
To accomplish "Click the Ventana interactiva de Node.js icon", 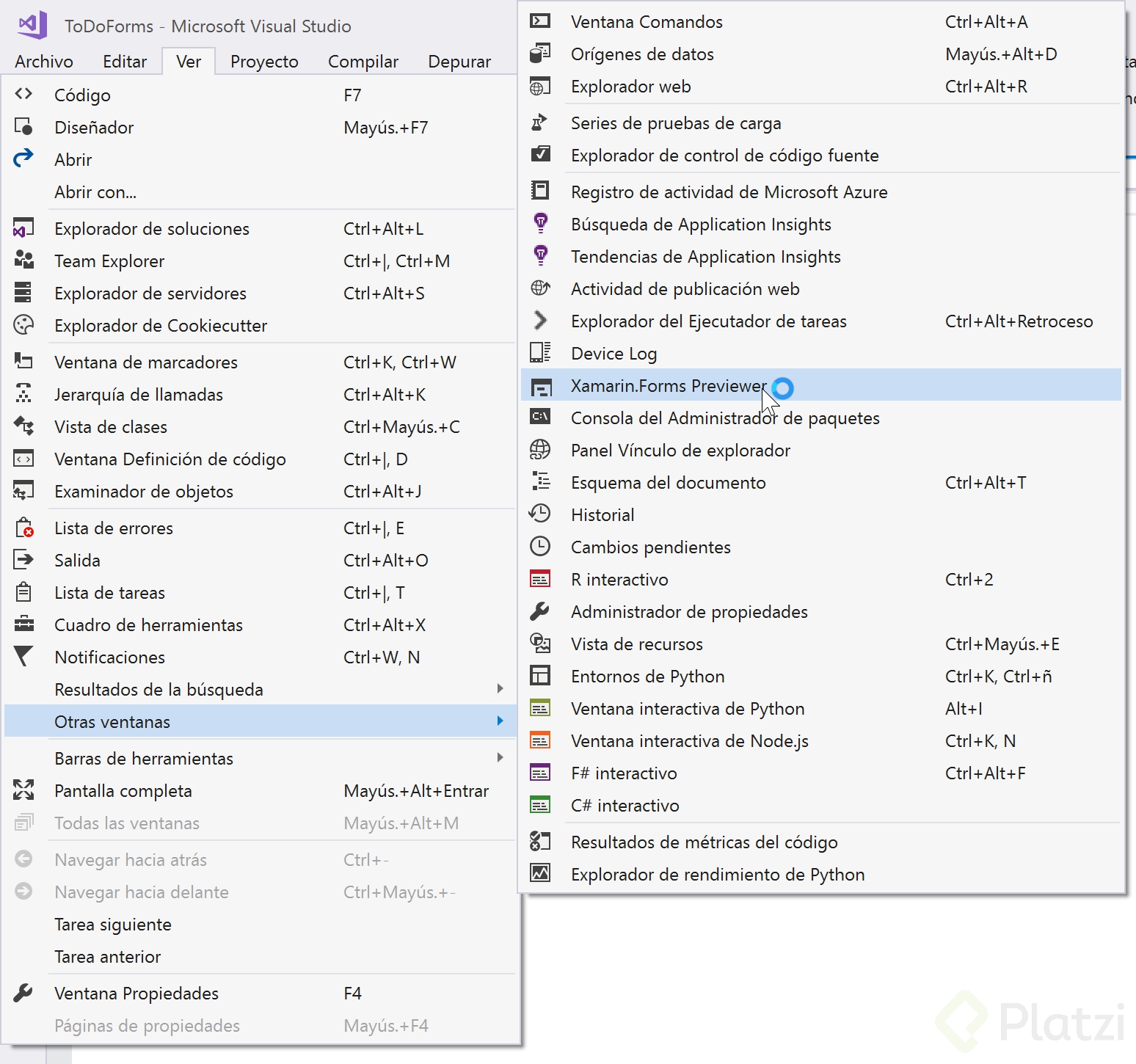I will tap(540, 740).
